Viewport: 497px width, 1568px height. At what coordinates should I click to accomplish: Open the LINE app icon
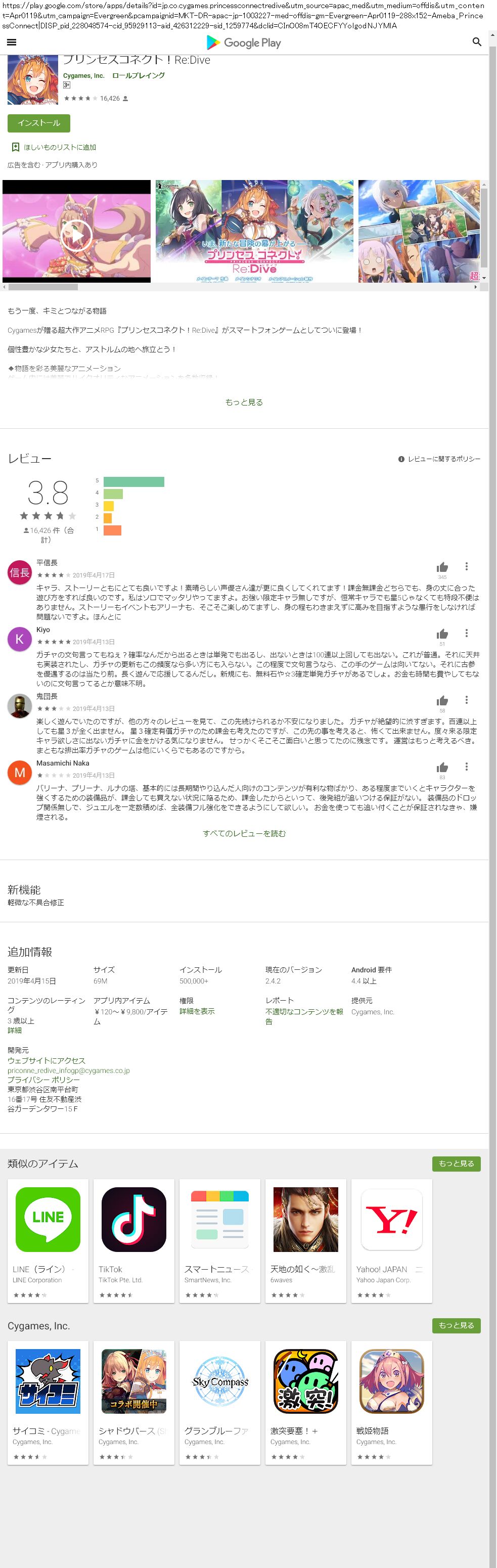pos(48,1219)
